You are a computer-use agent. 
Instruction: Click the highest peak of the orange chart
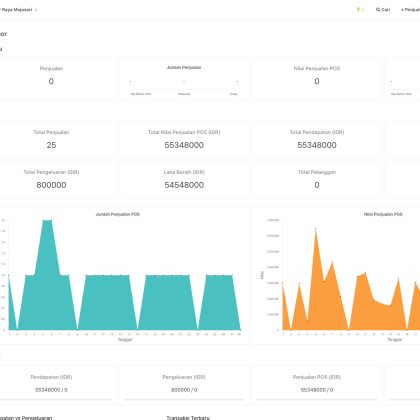pos(315,229)
